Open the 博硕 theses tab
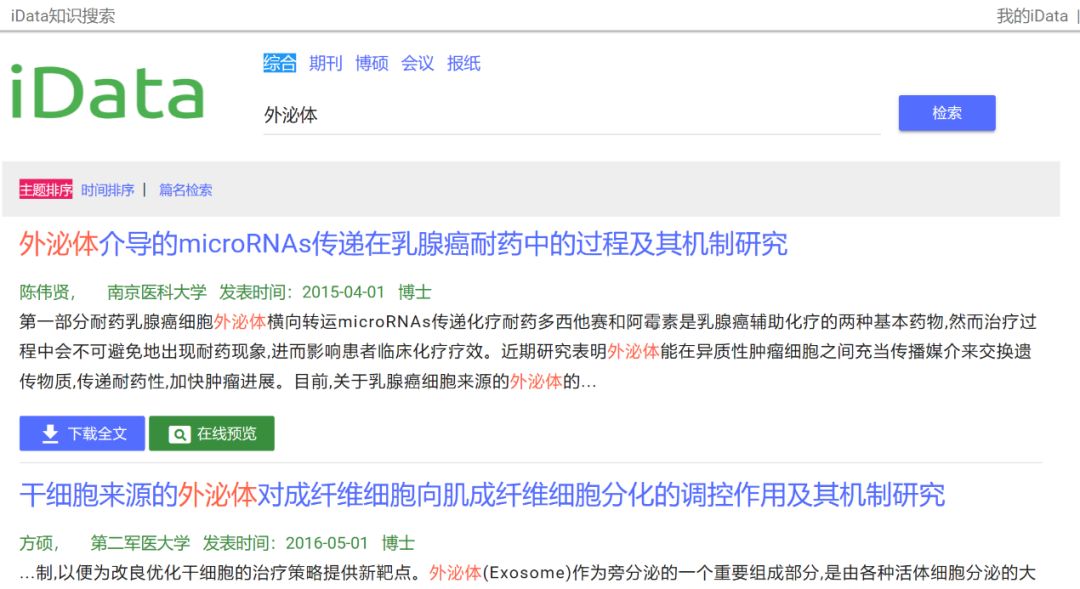 371,63
